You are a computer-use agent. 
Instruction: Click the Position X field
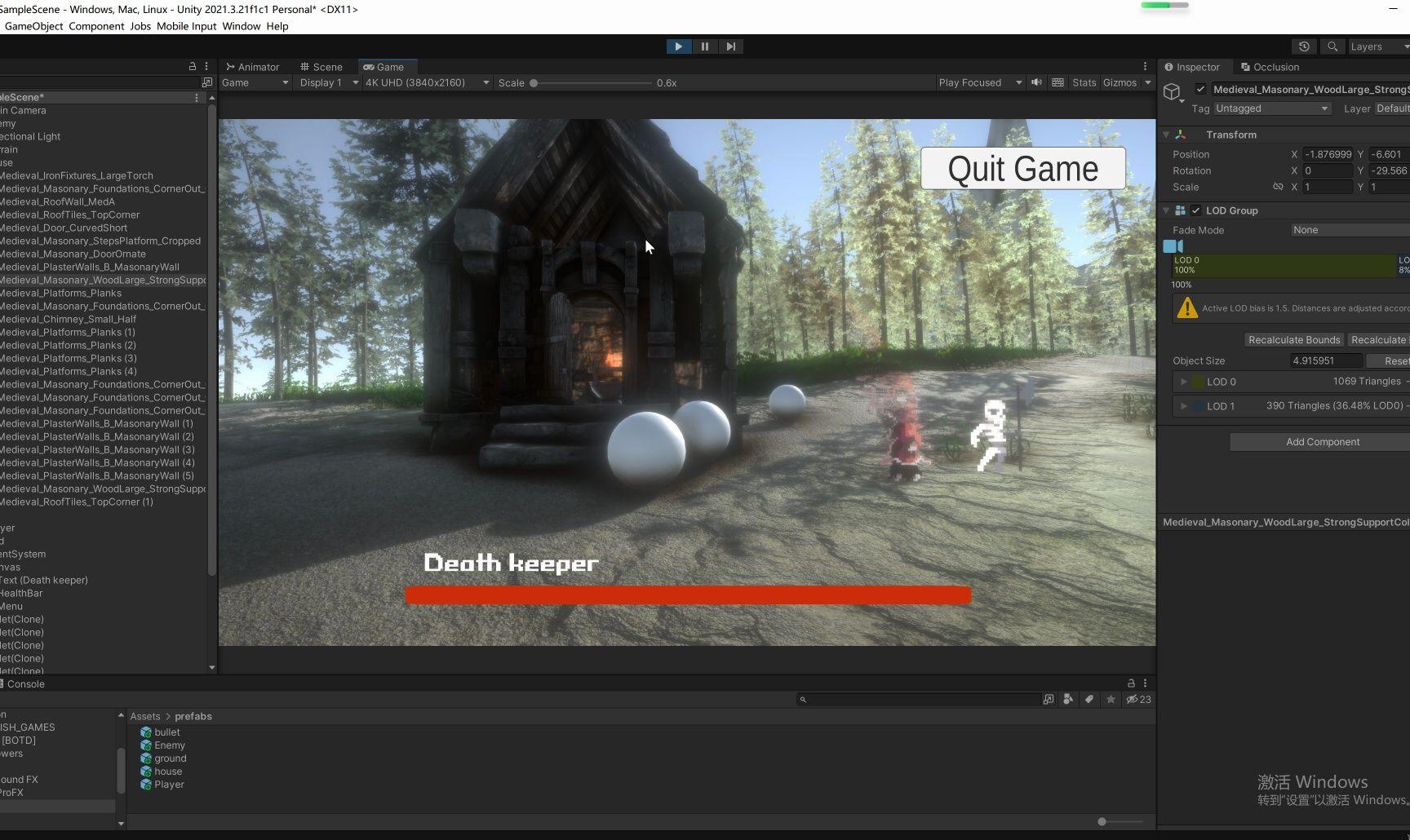(1327, 154)
